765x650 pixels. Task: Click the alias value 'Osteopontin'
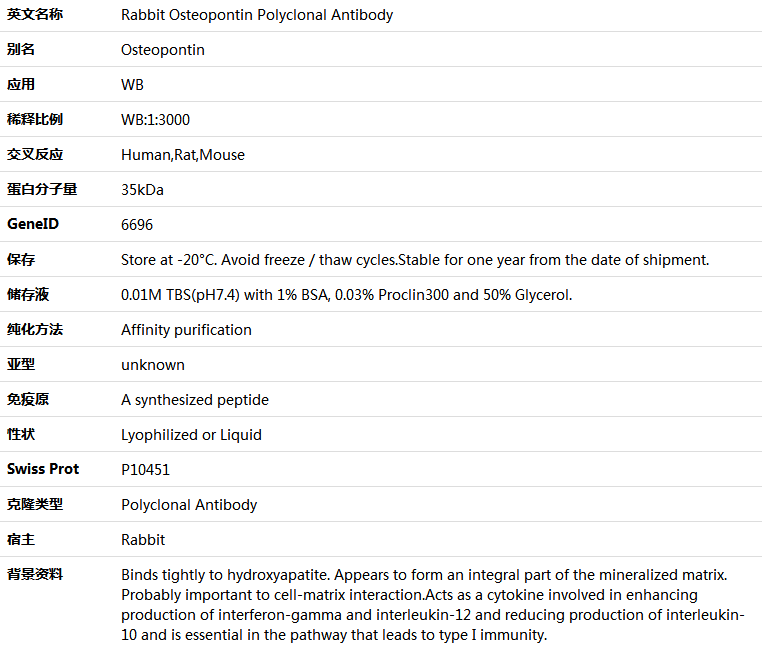tap(163, 50)
